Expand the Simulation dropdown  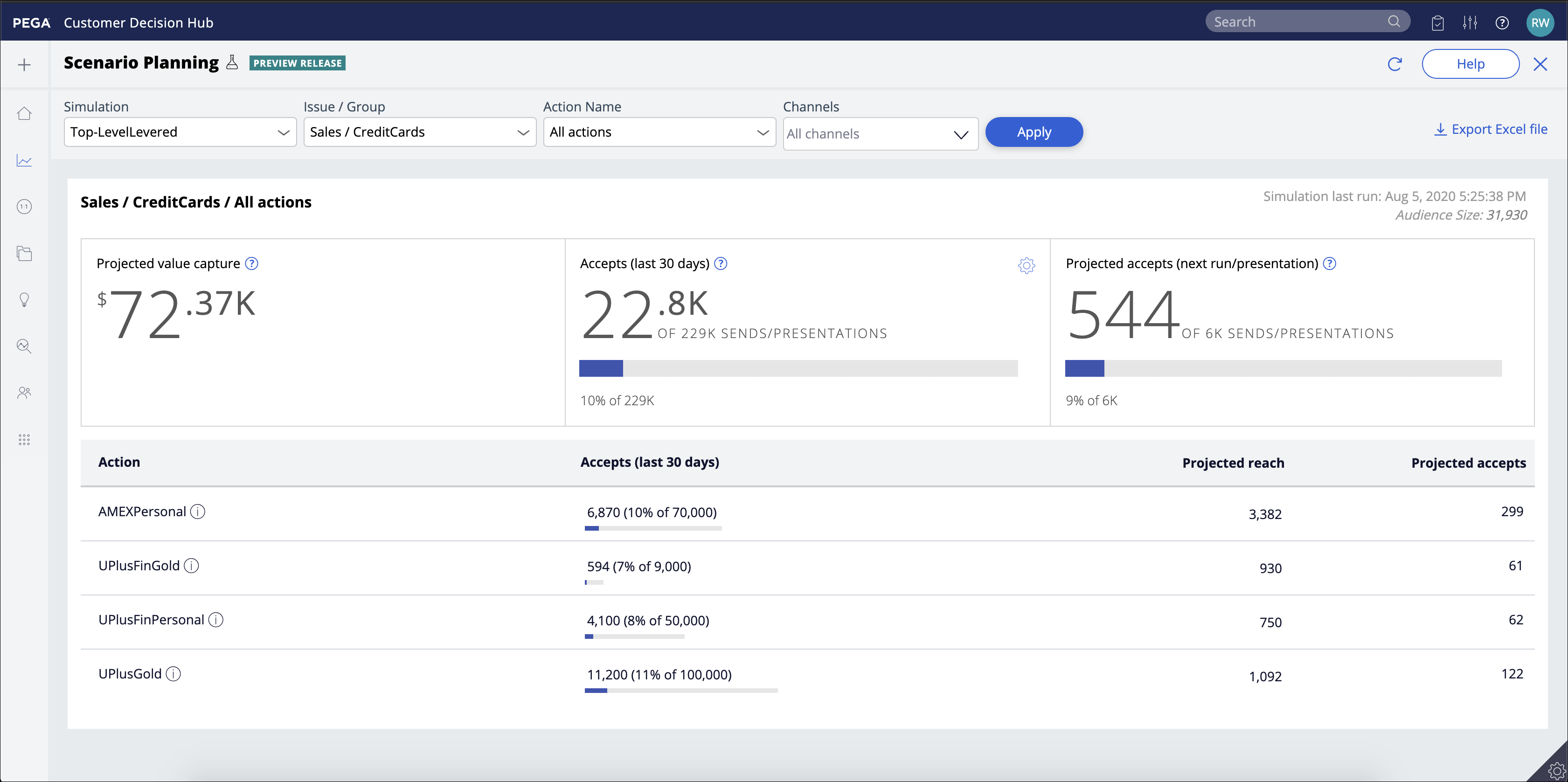(x=180, y=132)
